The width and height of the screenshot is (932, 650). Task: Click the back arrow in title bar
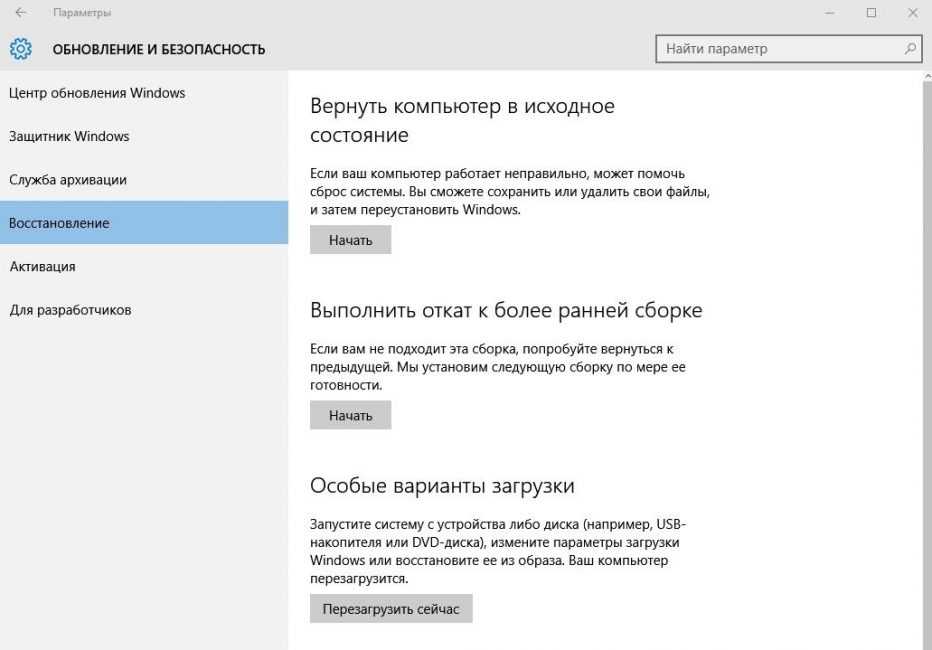(20, 13)
